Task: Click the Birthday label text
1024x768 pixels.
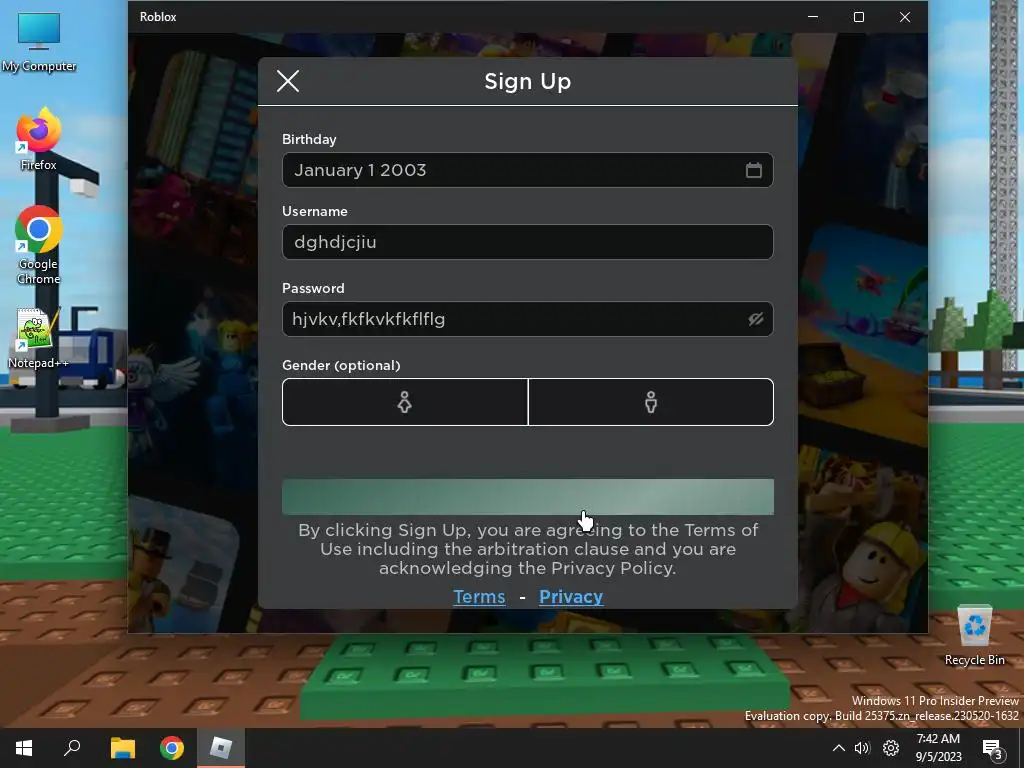Action: pyautogui.click(x=309, y=140)
